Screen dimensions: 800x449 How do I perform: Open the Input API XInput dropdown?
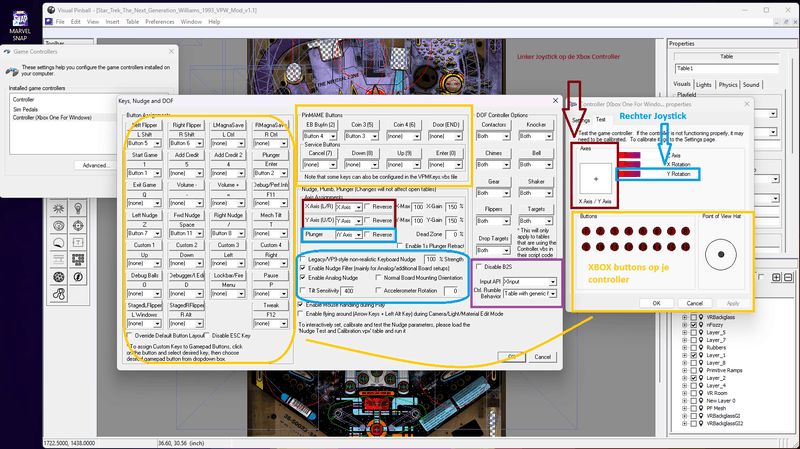click(x=530, y=282)
